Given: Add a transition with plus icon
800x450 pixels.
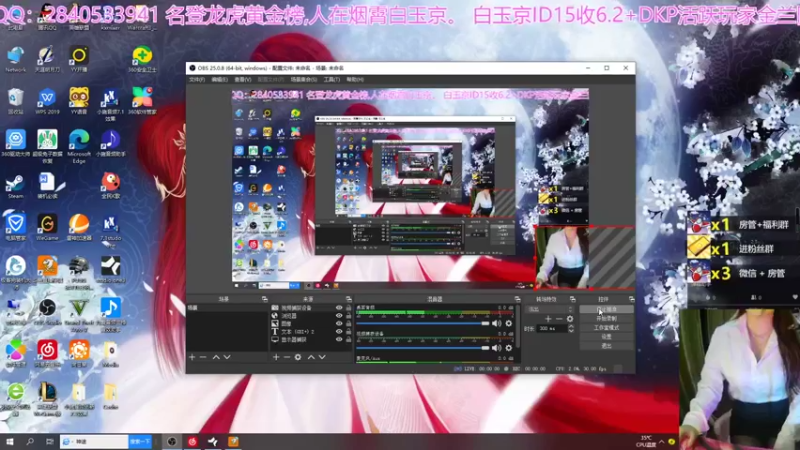Looking at the screenshot, I should (x=548, y=319).
